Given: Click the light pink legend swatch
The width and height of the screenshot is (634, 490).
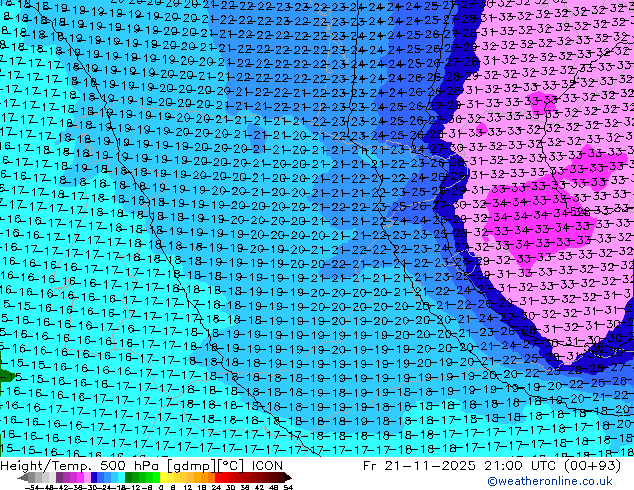Looking at the screenshot, I should coord(87,477).
